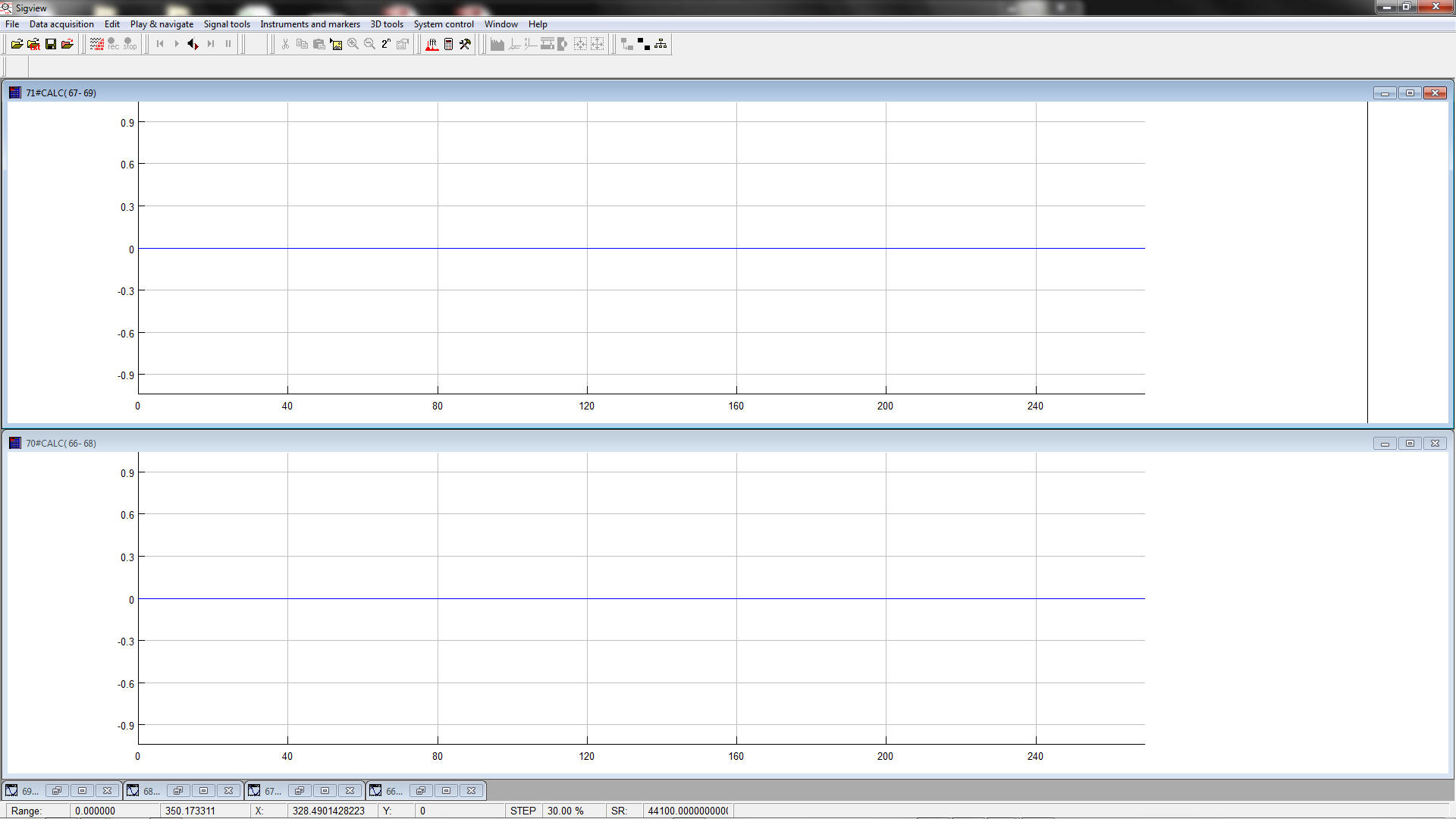Calculate FFT spectrum icon

pos(431,44)
